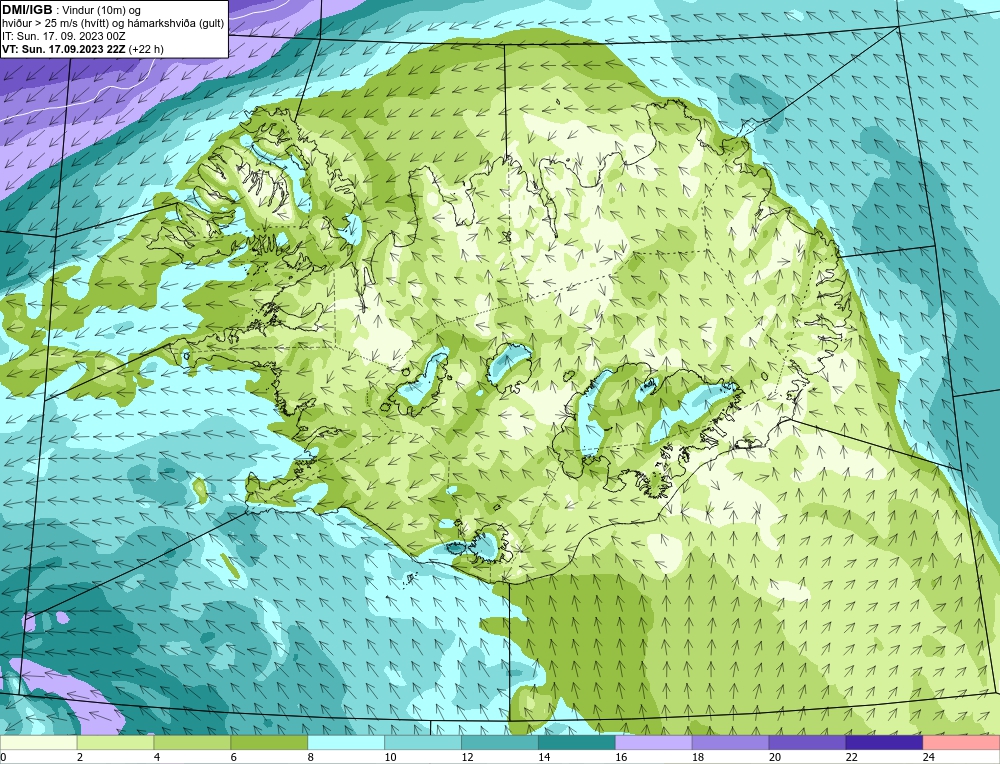Viewport: 1000px width, 764px height.
Task: Select the legend value '20'
Action: (x=775, y=757)
